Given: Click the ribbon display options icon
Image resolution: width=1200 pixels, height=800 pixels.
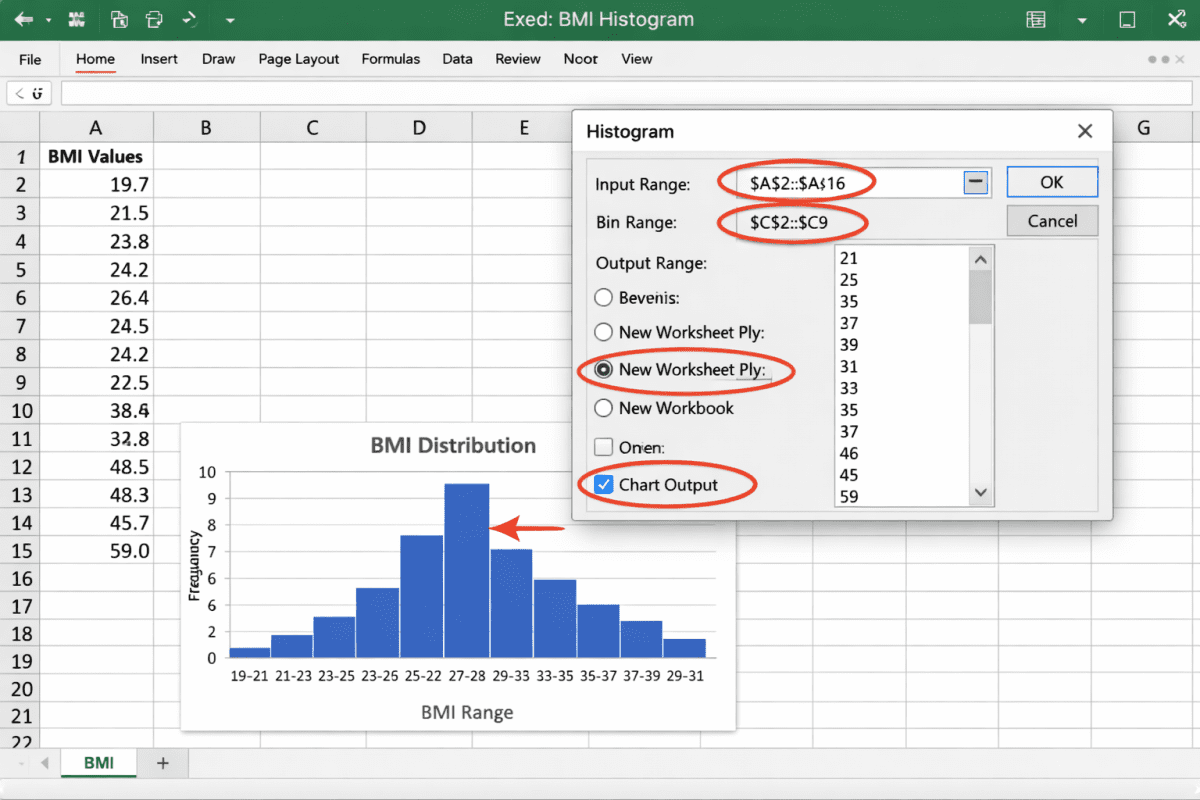Looking at the screenshot, I should (x=1036, y=20).
